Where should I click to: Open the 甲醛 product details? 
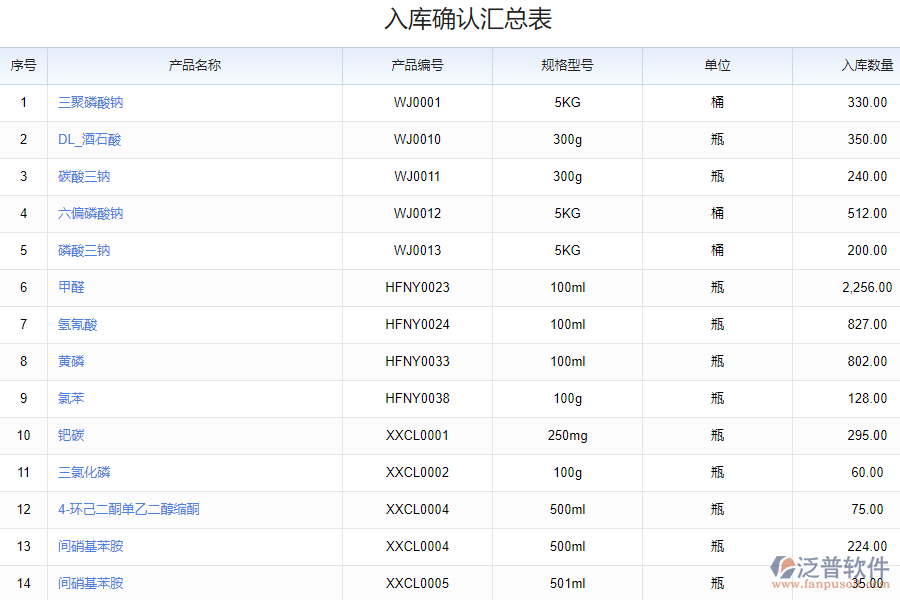(x=71, y=288)
